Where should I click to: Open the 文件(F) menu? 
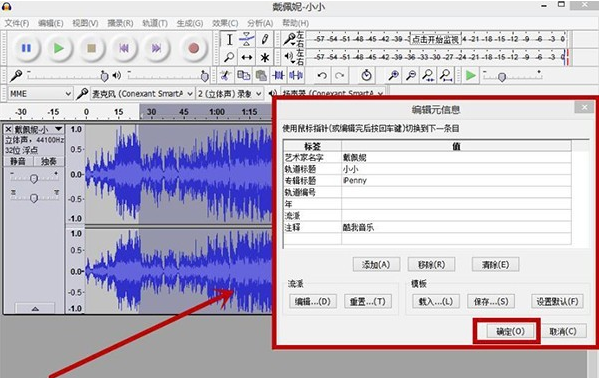click(x=16, y=23)
